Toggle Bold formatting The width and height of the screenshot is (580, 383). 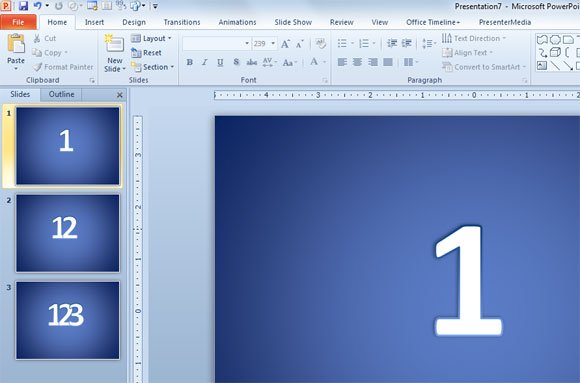coord(189,62)
